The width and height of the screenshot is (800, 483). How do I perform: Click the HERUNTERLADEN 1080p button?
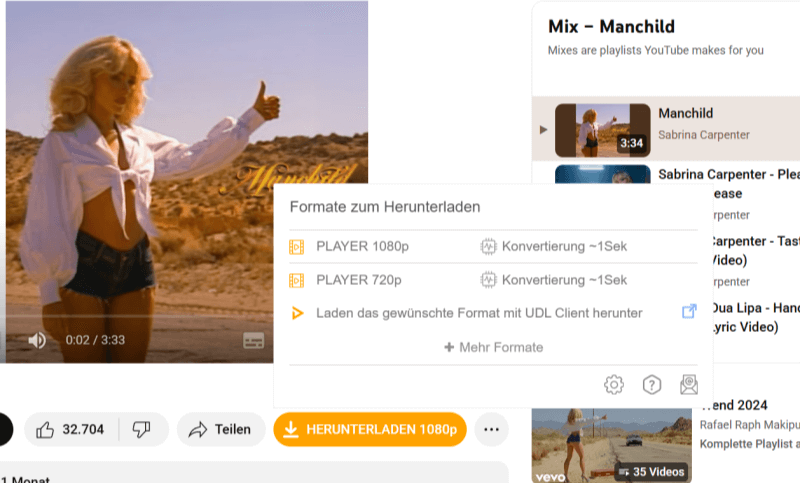coord(370,429)
